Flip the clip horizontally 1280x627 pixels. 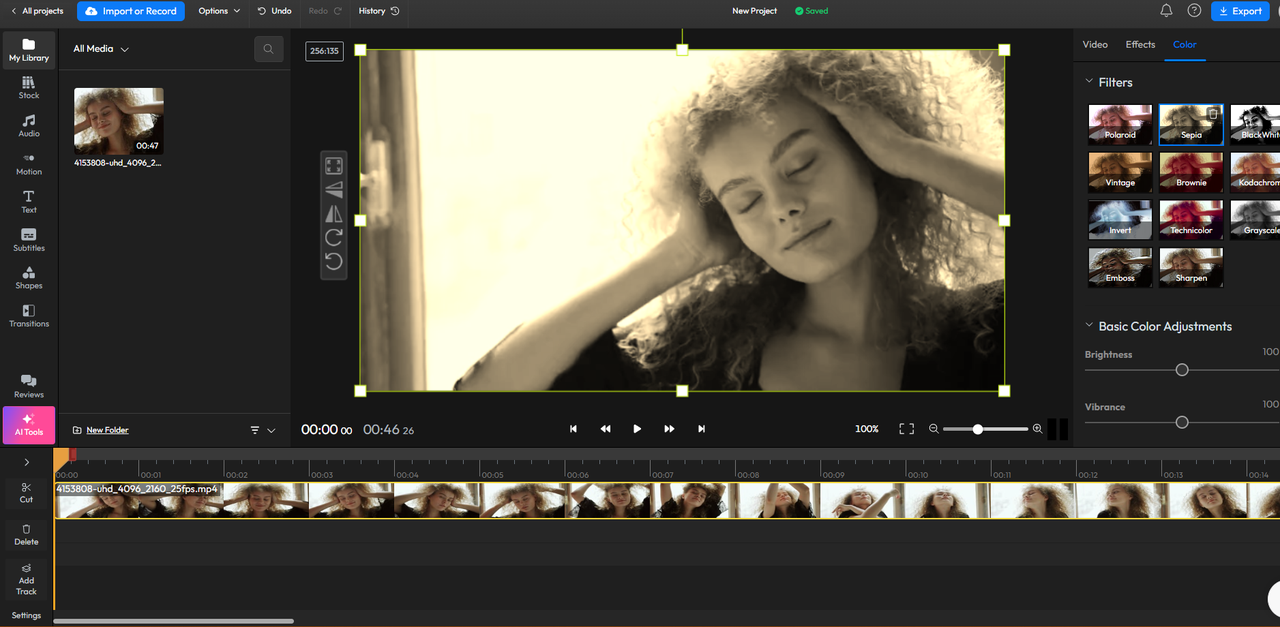point(334,214)
